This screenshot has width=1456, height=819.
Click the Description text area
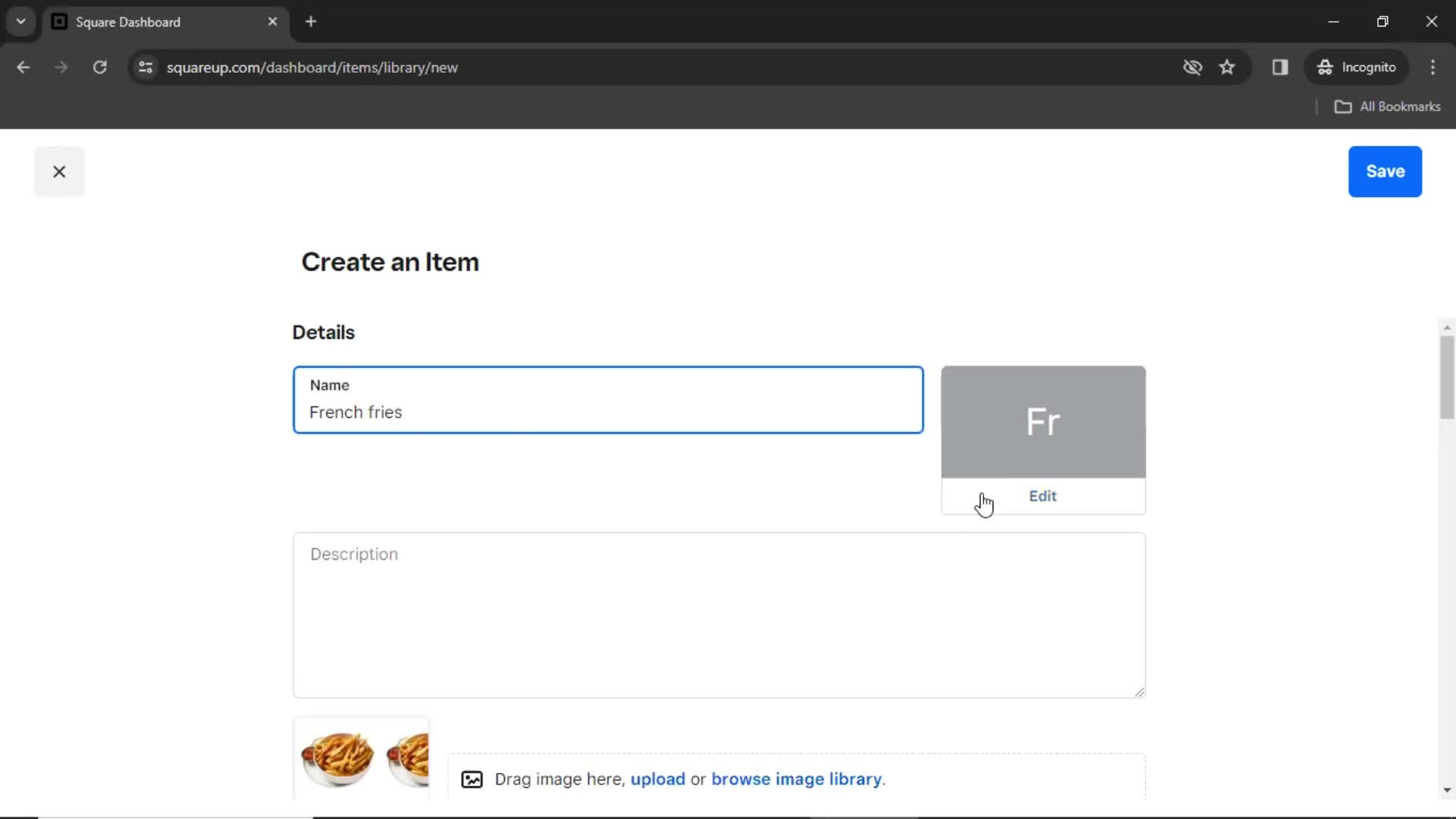719,615
